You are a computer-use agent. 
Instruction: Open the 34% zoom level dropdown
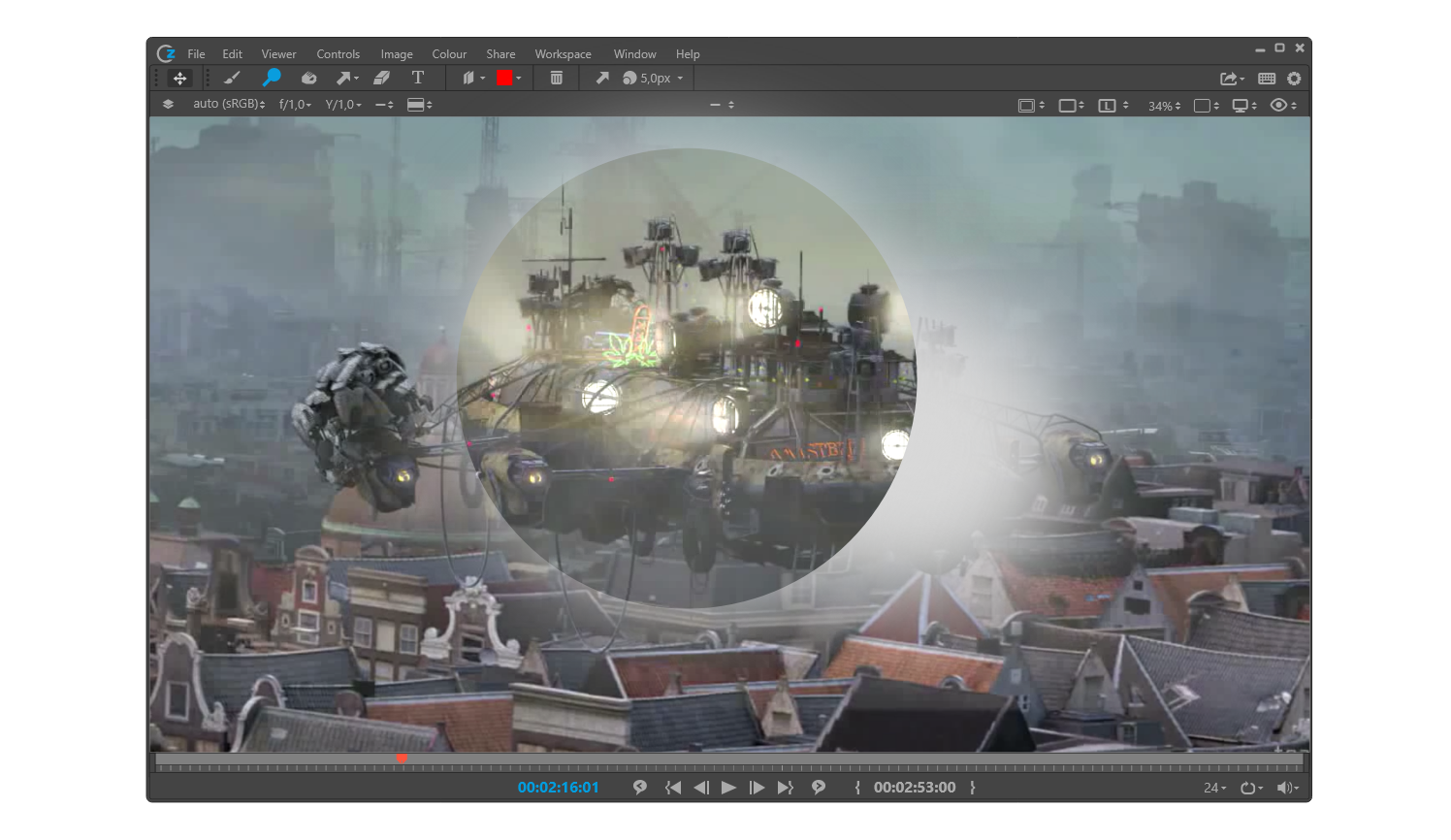[1164, 106]
